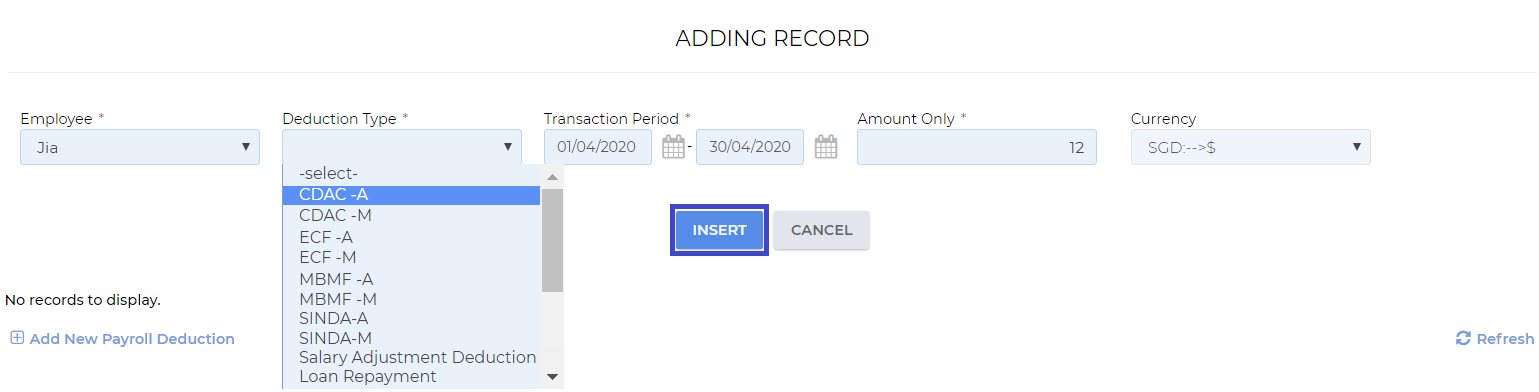Screen dimensions: 1539x392
Task: Click dropdown list scroll down arrow
Action: coord(552,377)
